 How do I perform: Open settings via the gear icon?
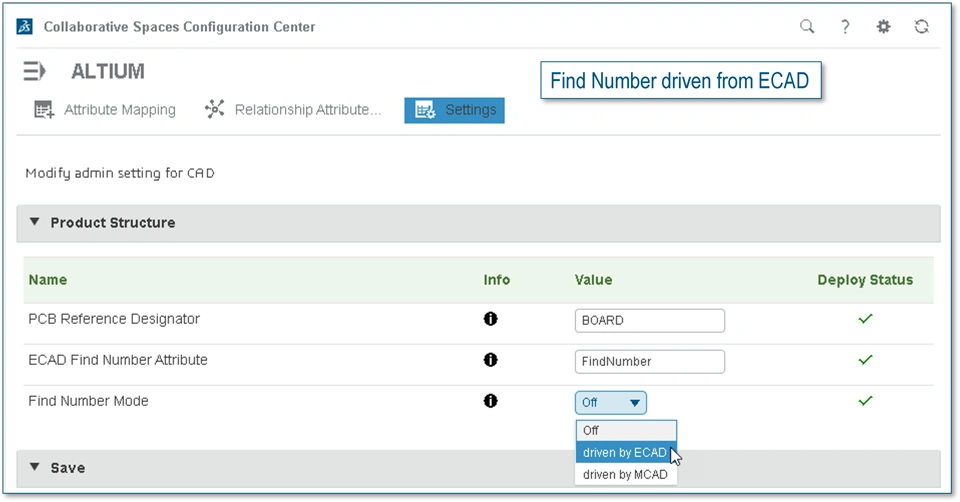click(x=883, y=27)
